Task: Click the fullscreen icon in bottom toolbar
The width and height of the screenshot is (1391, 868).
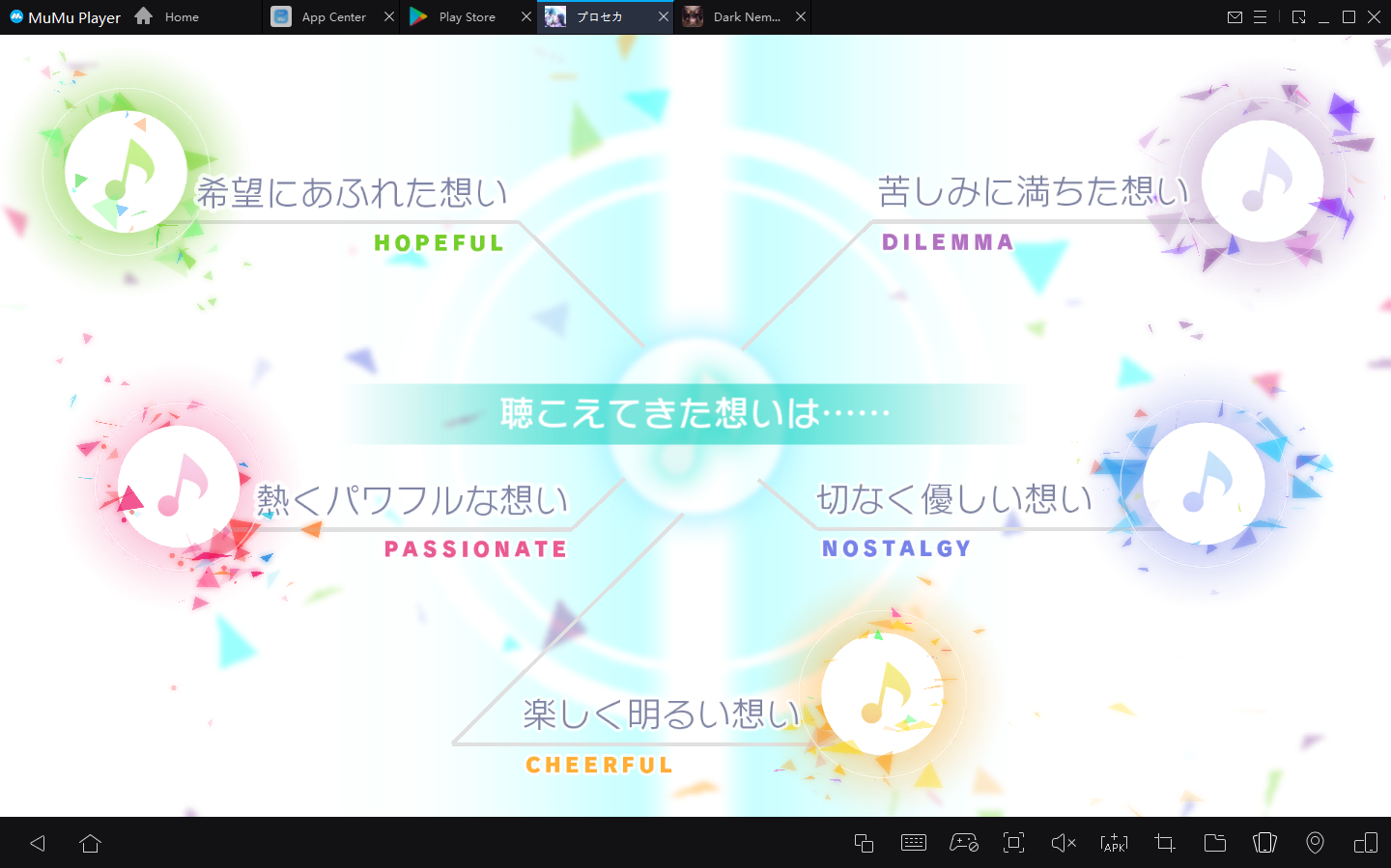Action: [1013, 843]
